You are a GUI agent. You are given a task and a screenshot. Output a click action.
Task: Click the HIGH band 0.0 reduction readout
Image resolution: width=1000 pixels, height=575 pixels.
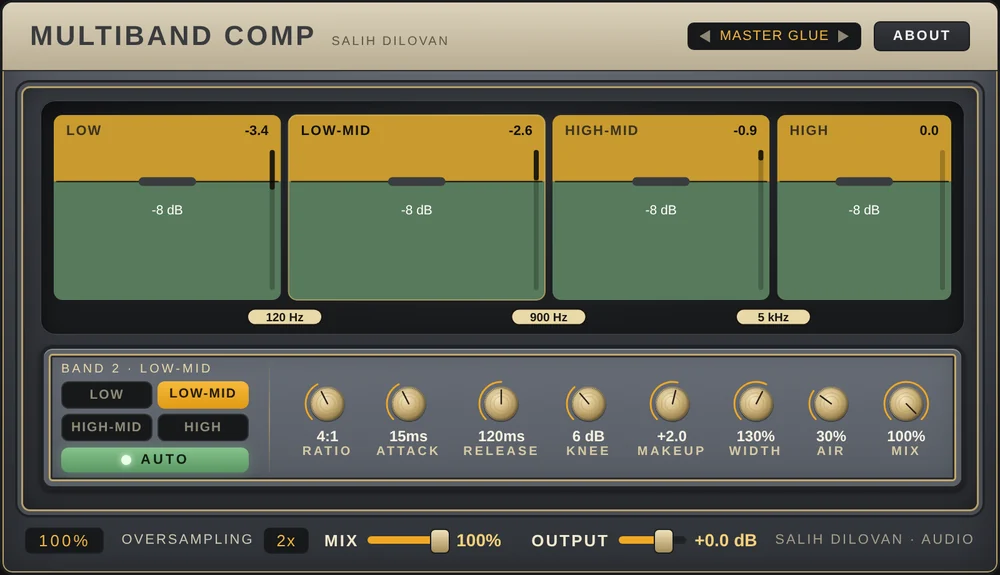click(929, 131)
